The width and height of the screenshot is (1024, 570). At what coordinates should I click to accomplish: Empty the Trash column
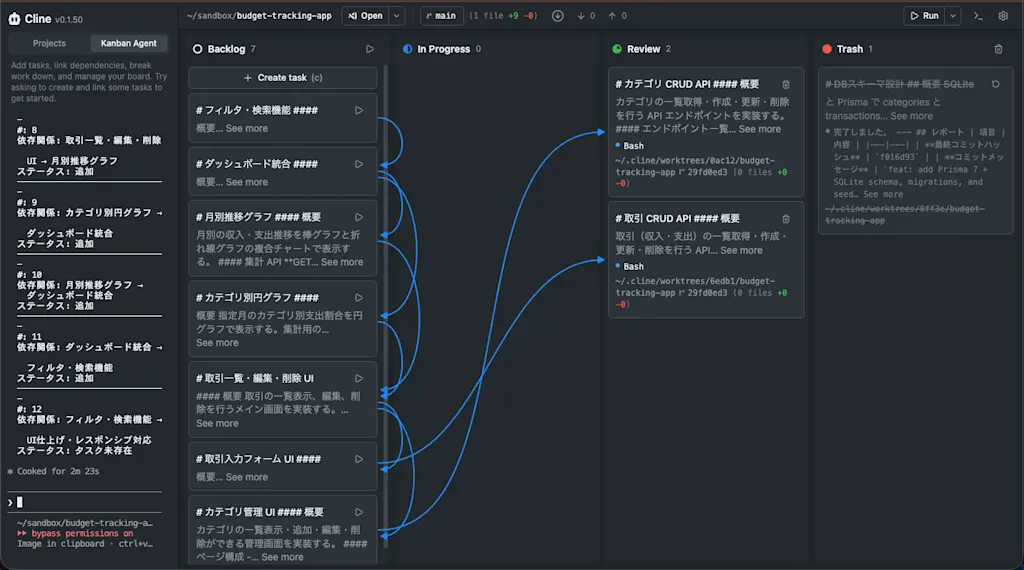[998, 49]
